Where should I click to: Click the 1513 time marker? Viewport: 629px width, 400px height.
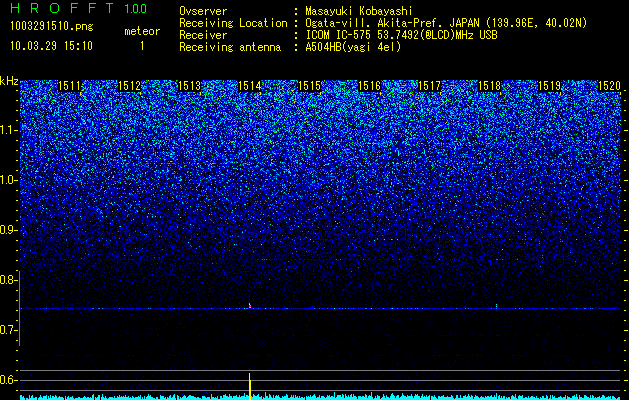pos(189,86)
